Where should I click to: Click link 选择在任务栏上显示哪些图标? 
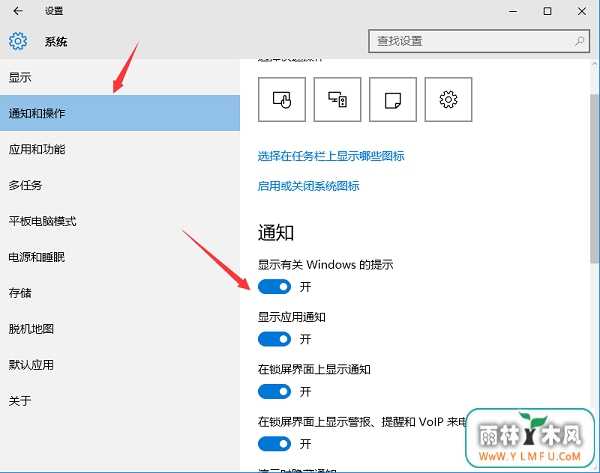point(331,156)
